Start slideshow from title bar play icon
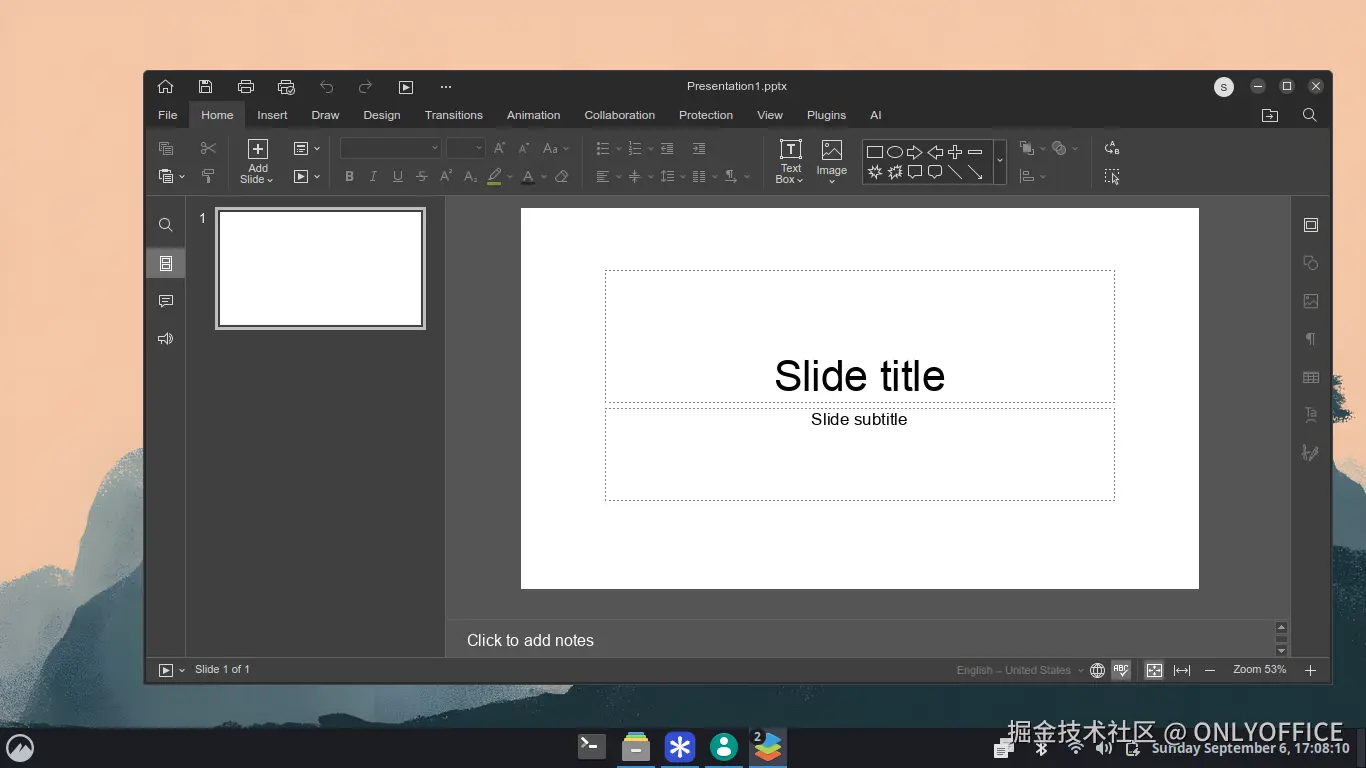Viewport: 1366px width, 768px height. pos(405,87)
